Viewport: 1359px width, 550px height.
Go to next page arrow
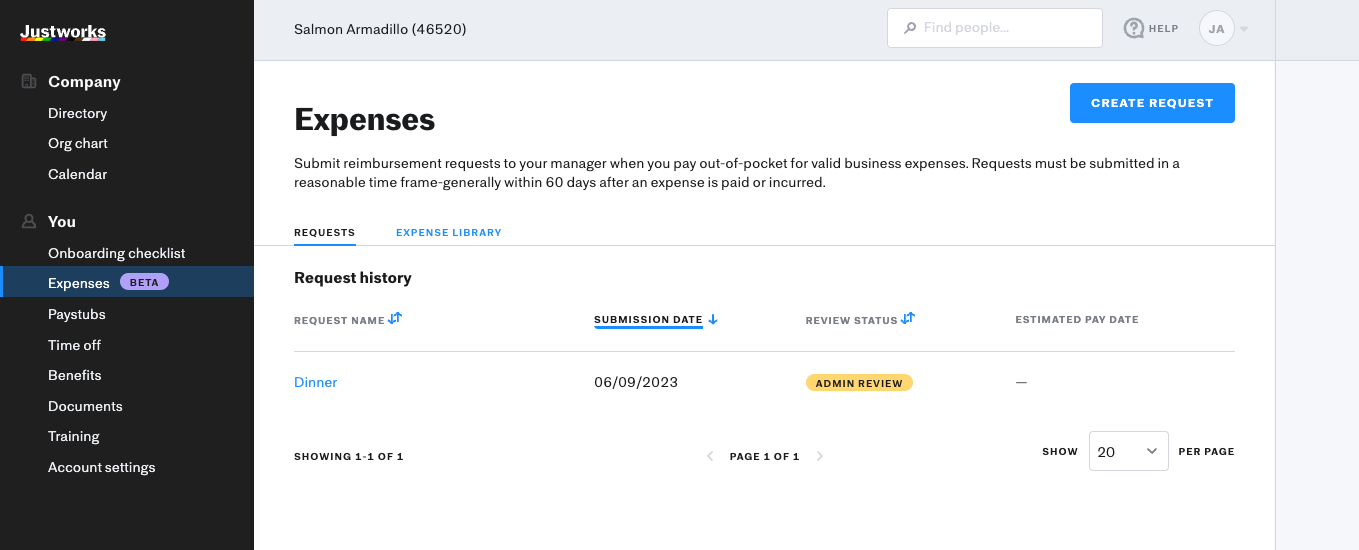pos(820,456)
